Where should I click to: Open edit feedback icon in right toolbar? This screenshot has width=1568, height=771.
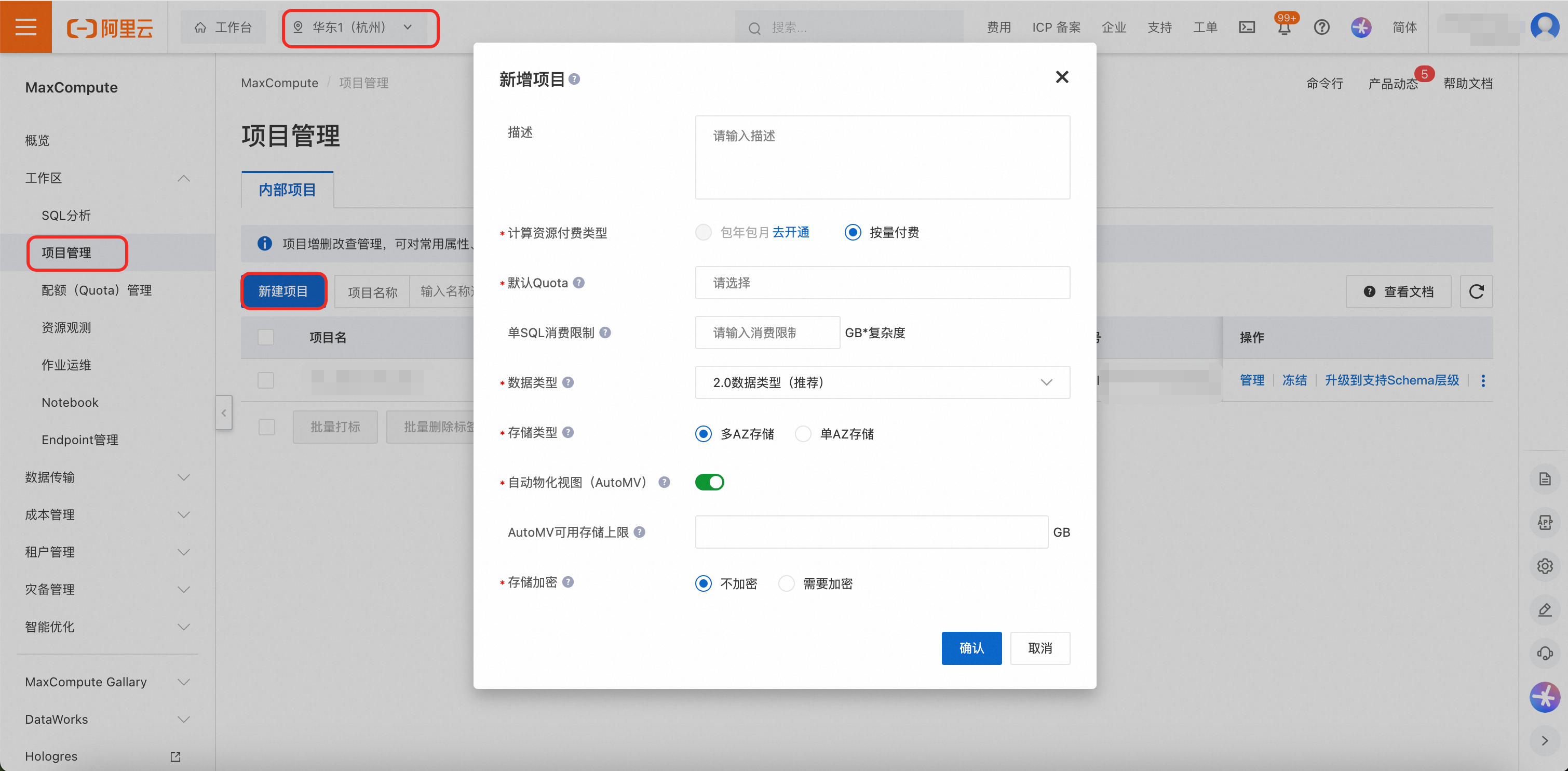pyautogui.click(x=1545, y=610)
